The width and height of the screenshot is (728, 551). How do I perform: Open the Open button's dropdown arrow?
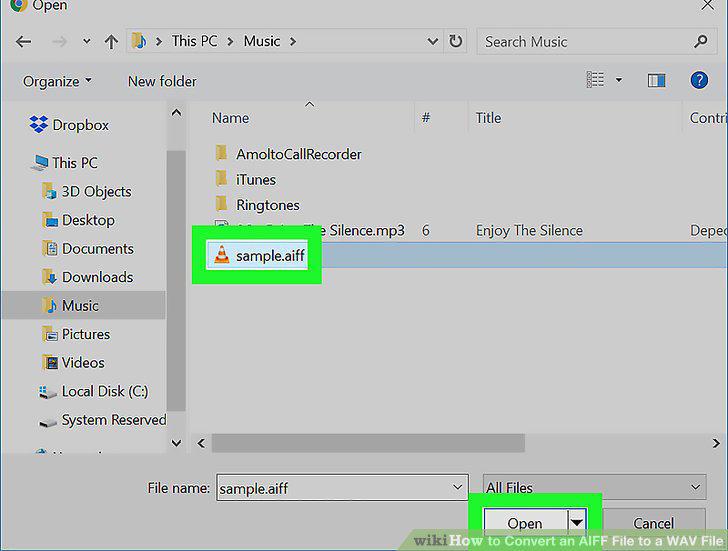(577, 523)
